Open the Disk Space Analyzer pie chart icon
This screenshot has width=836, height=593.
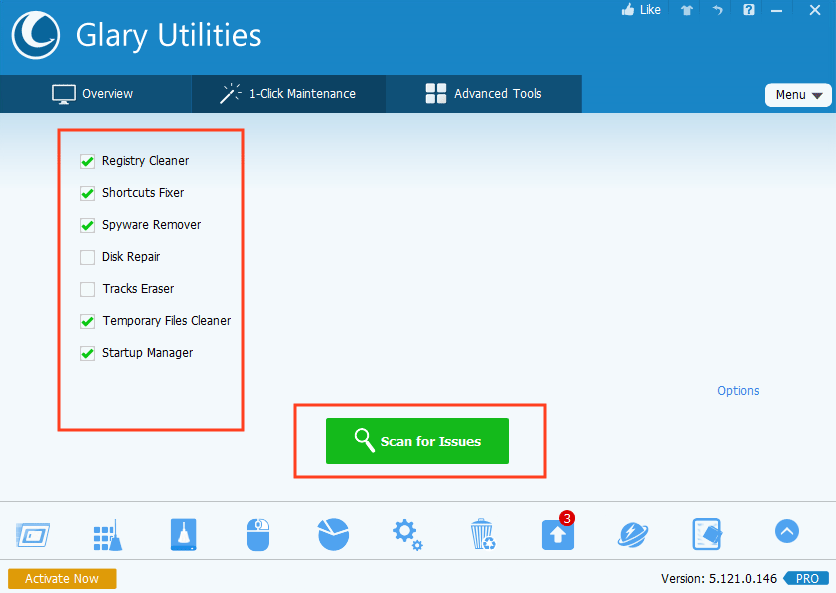[x=333, y=534]
